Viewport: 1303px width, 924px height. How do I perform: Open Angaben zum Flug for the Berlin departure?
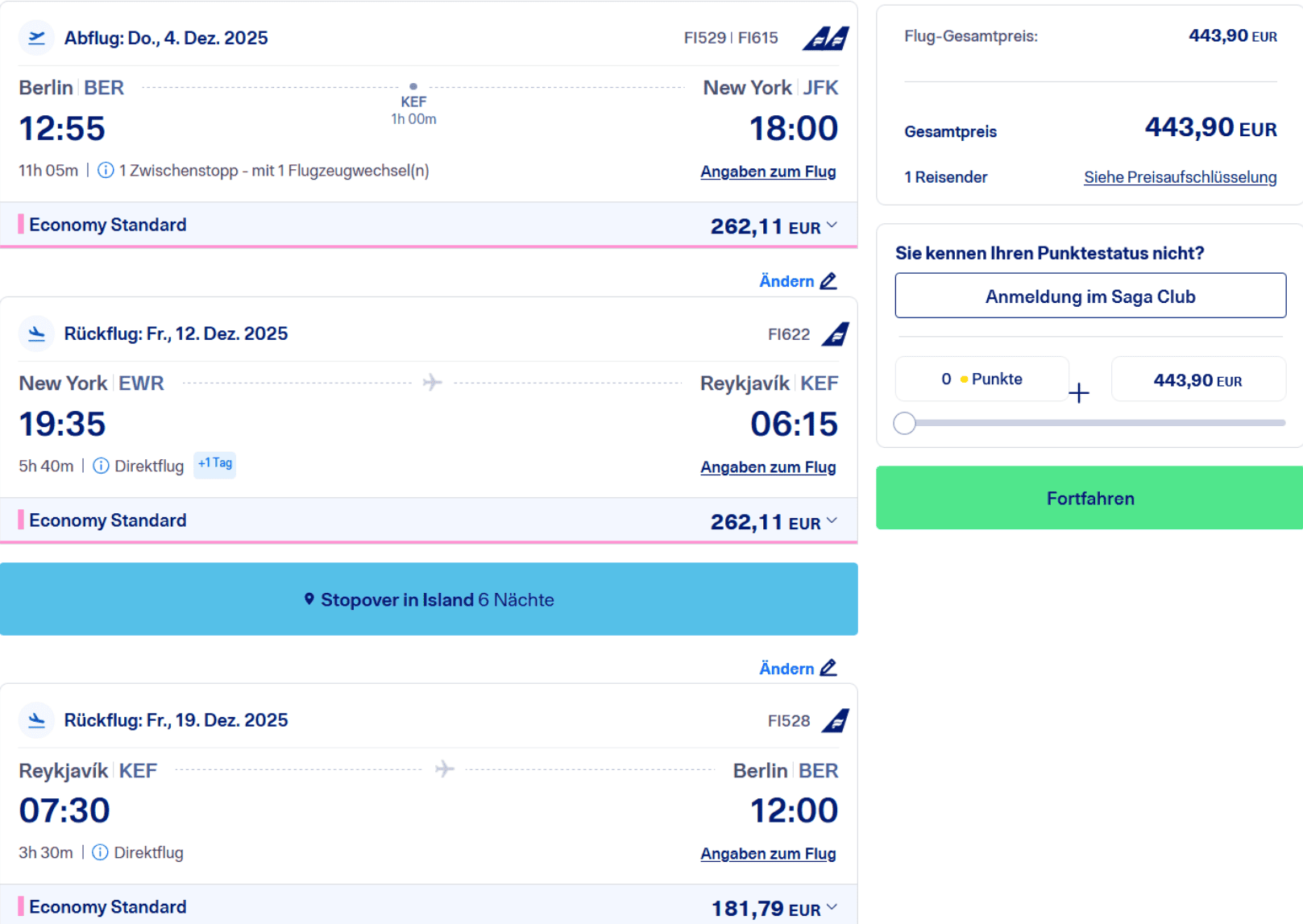click(x=767, y=172)
